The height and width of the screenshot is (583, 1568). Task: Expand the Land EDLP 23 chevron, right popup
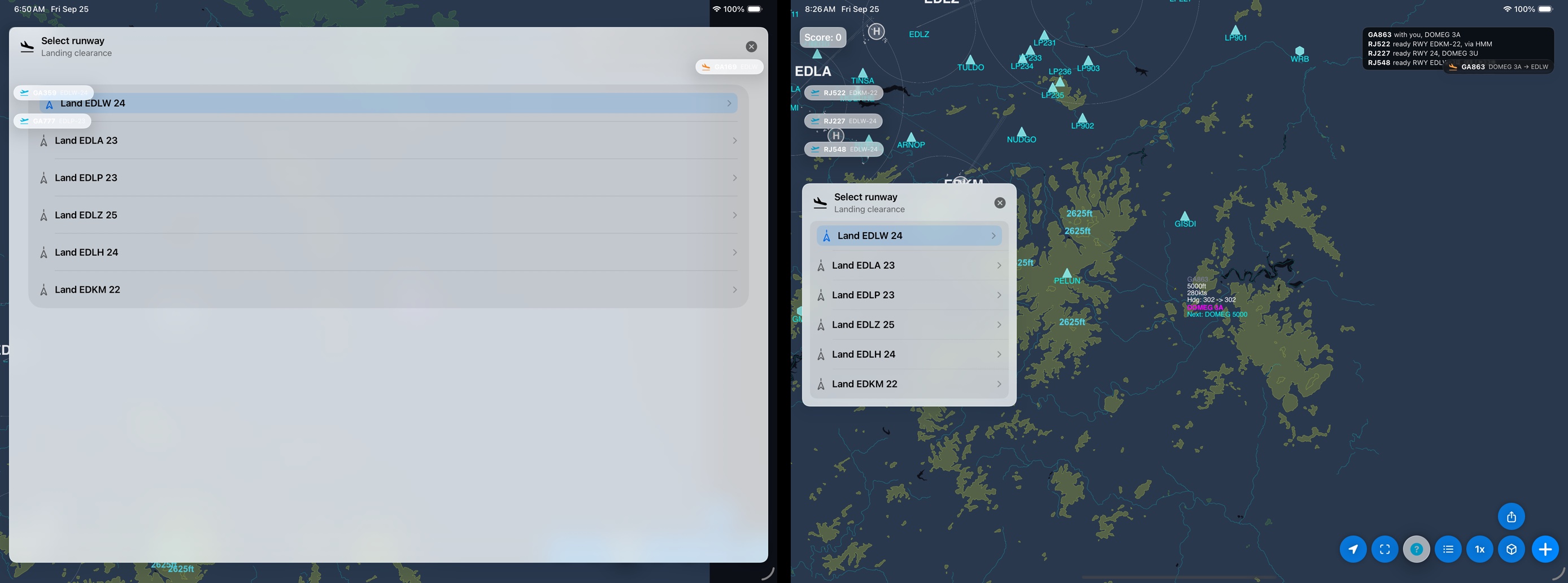click(999, 295)
